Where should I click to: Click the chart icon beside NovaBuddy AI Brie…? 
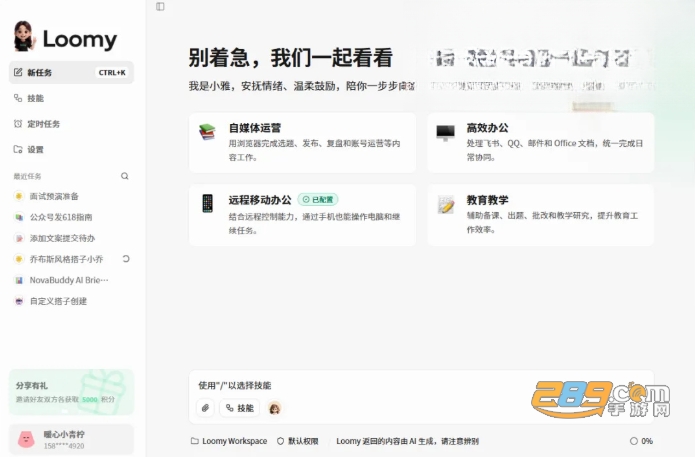point(19,280)
